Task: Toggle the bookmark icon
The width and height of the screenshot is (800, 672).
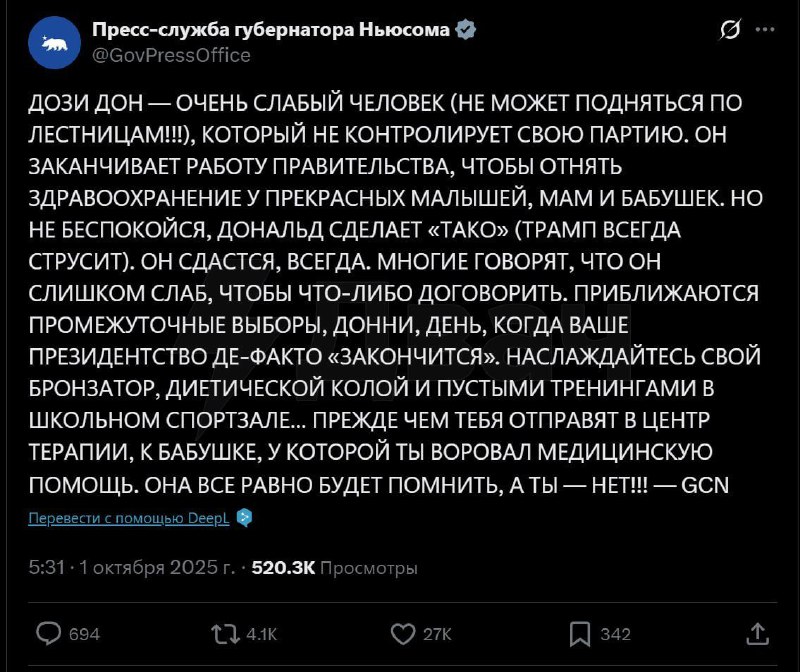Action: [580, 632]
